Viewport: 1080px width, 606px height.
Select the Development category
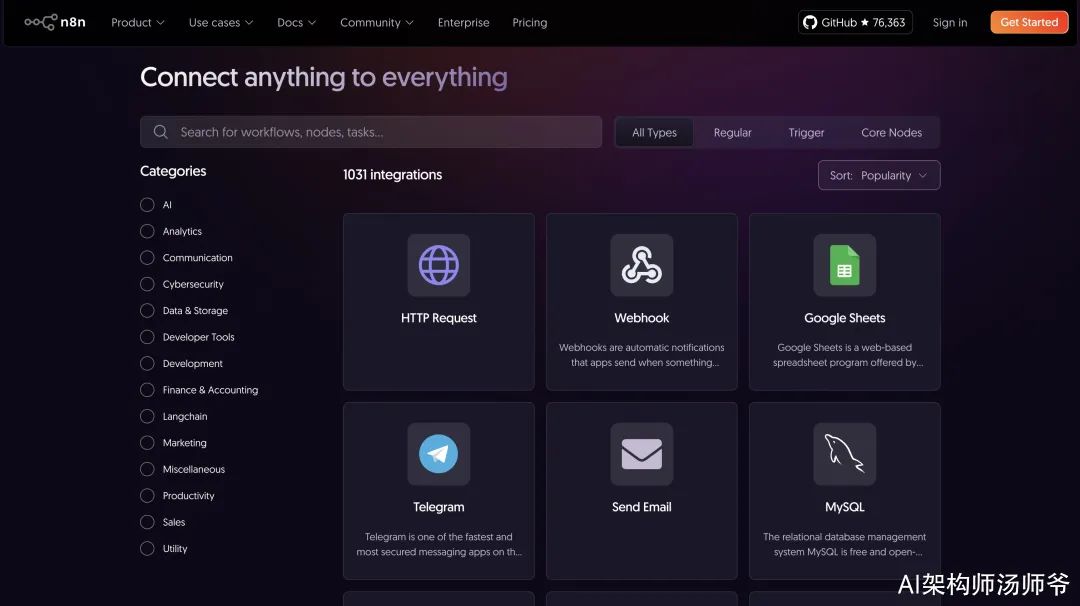coord(181,363)
